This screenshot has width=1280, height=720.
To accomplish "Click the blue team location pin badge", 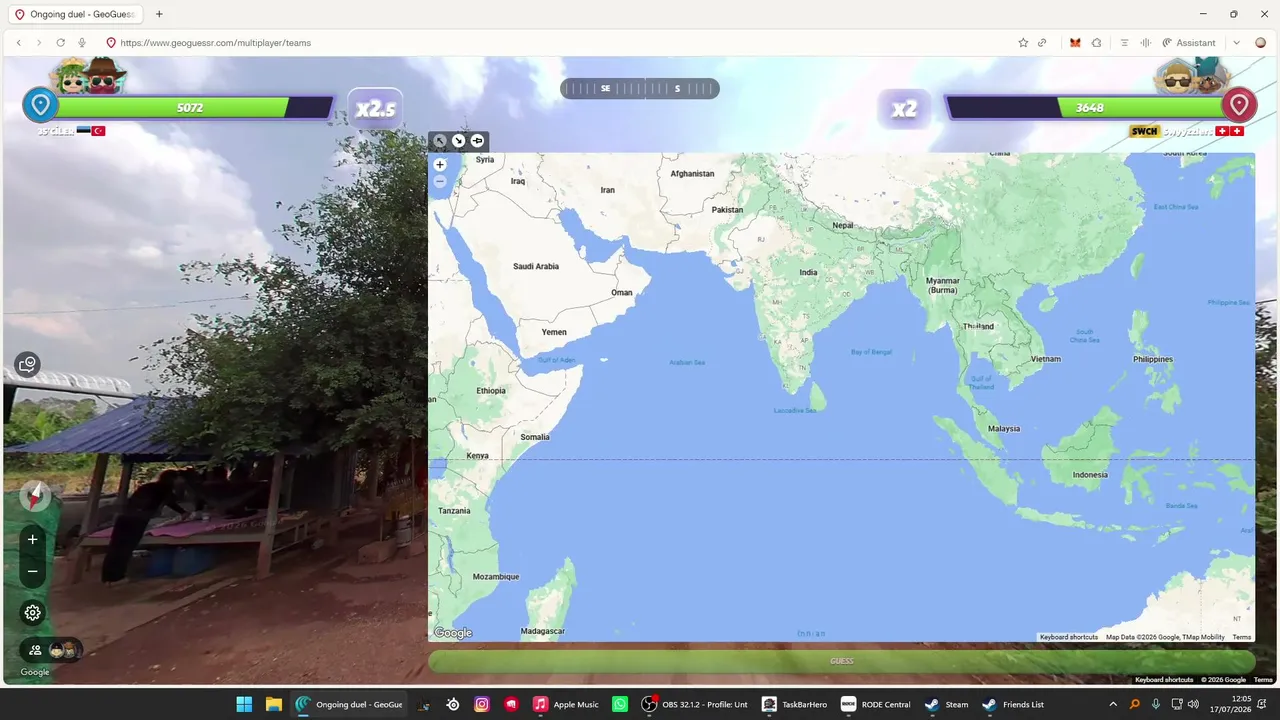I will [40, 105].
